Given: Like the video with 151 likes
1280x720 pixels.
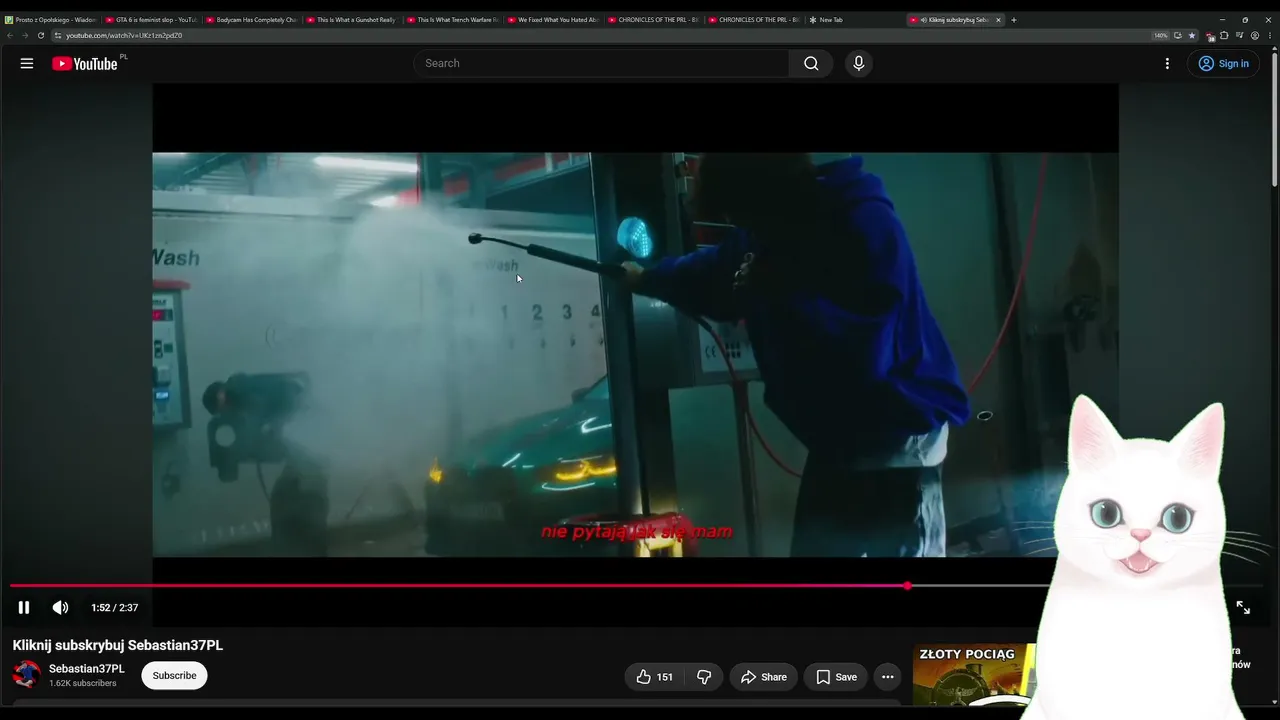Looking at the screenshot, I should [x=654, y=677].
